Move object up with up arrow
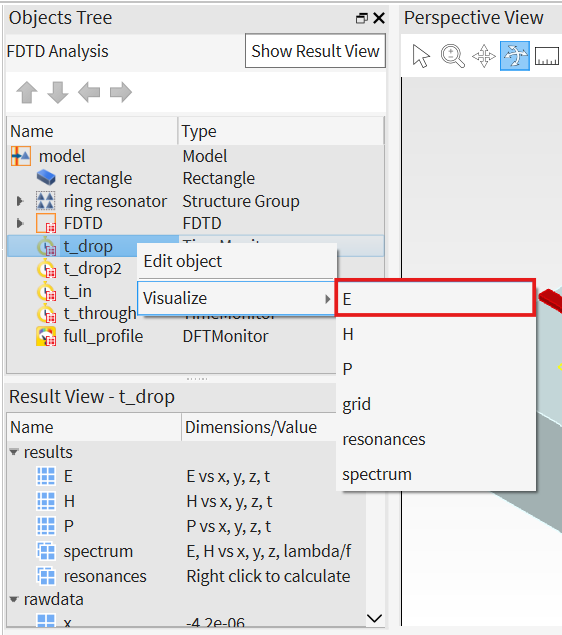The image size is (562, 635). pos(27,92)
